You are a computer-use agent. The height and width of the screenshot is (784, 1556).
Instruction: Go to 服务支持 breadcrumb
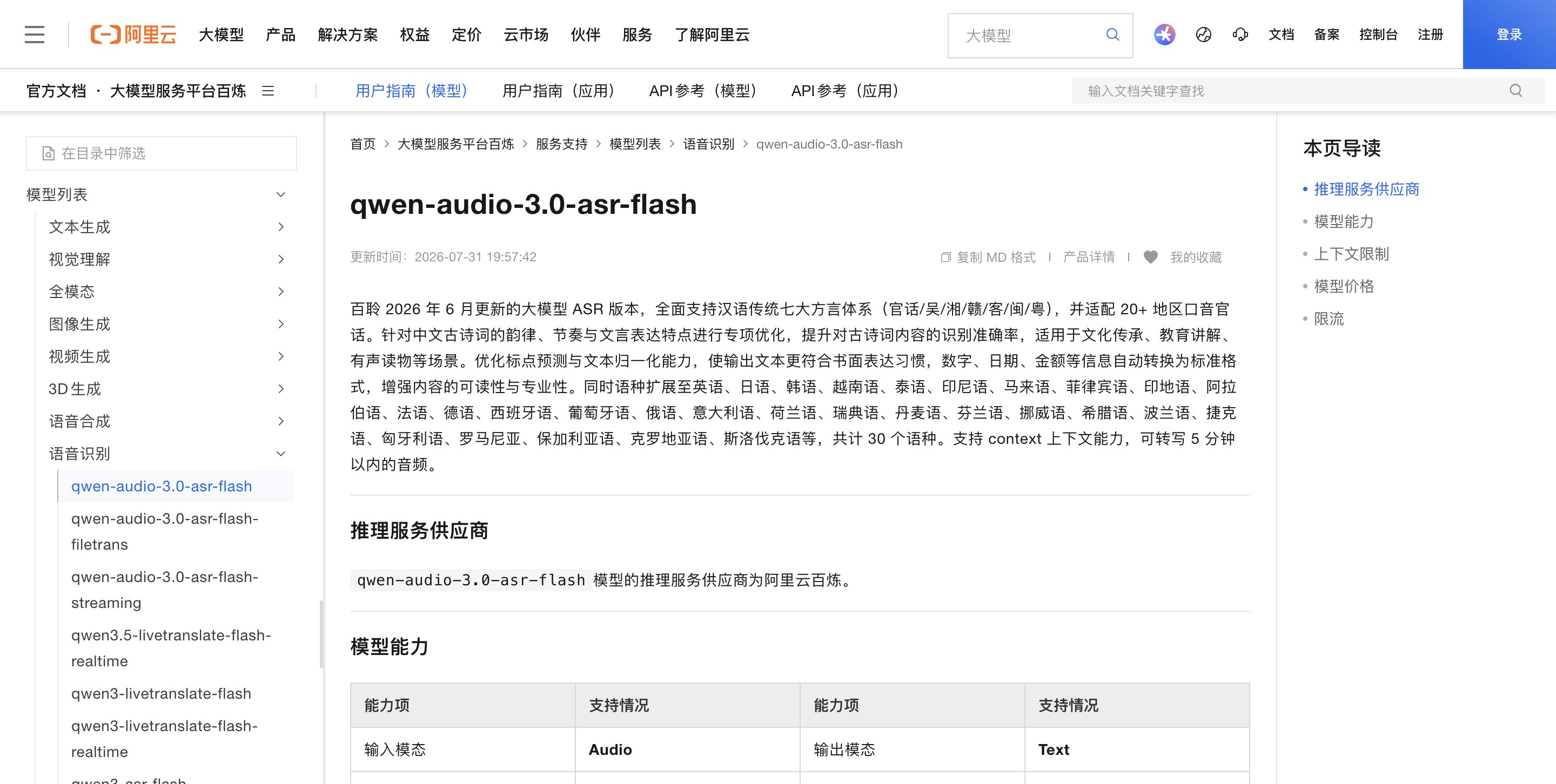click(561, 144)
